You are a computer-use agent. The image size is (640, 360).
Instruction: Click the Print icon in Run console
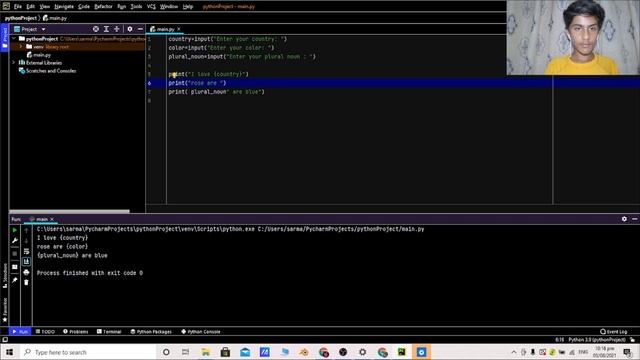[x=27, y=272]
